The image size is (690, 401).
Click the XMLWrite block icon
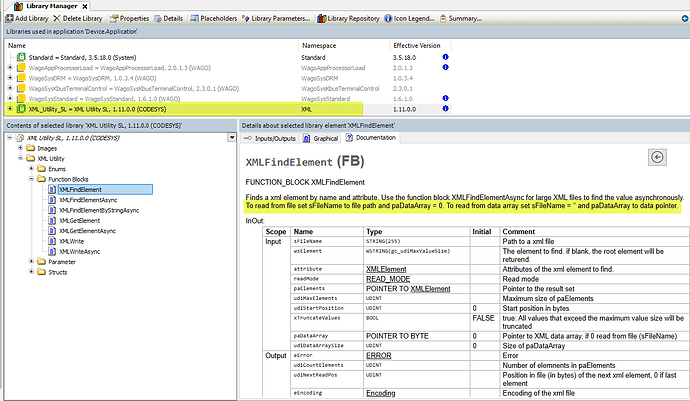tap(52, 241)
